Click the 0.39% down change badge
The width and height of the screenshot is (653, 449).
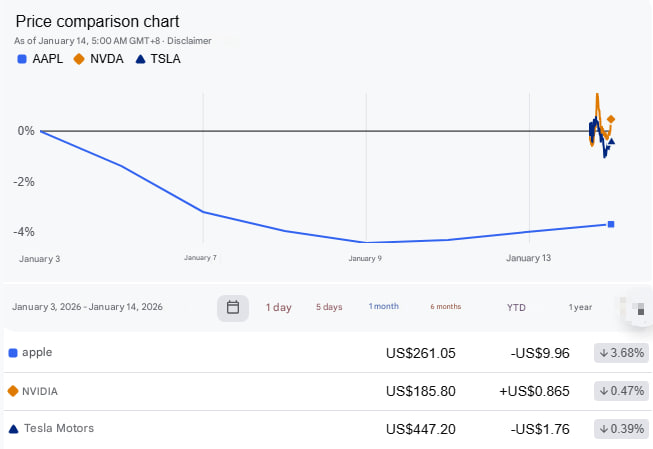(x=621, y=429)
